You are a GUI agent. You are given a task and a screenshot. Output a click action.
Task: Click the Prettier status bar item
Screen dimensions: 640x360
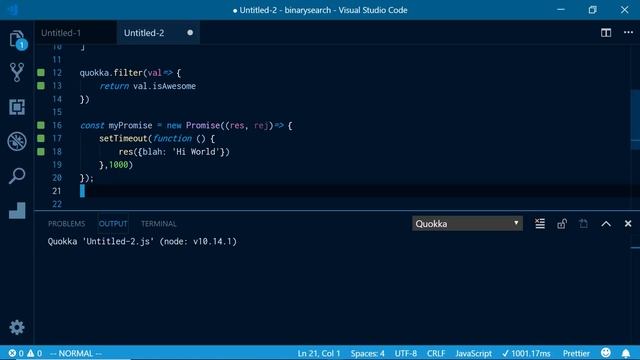576,353
